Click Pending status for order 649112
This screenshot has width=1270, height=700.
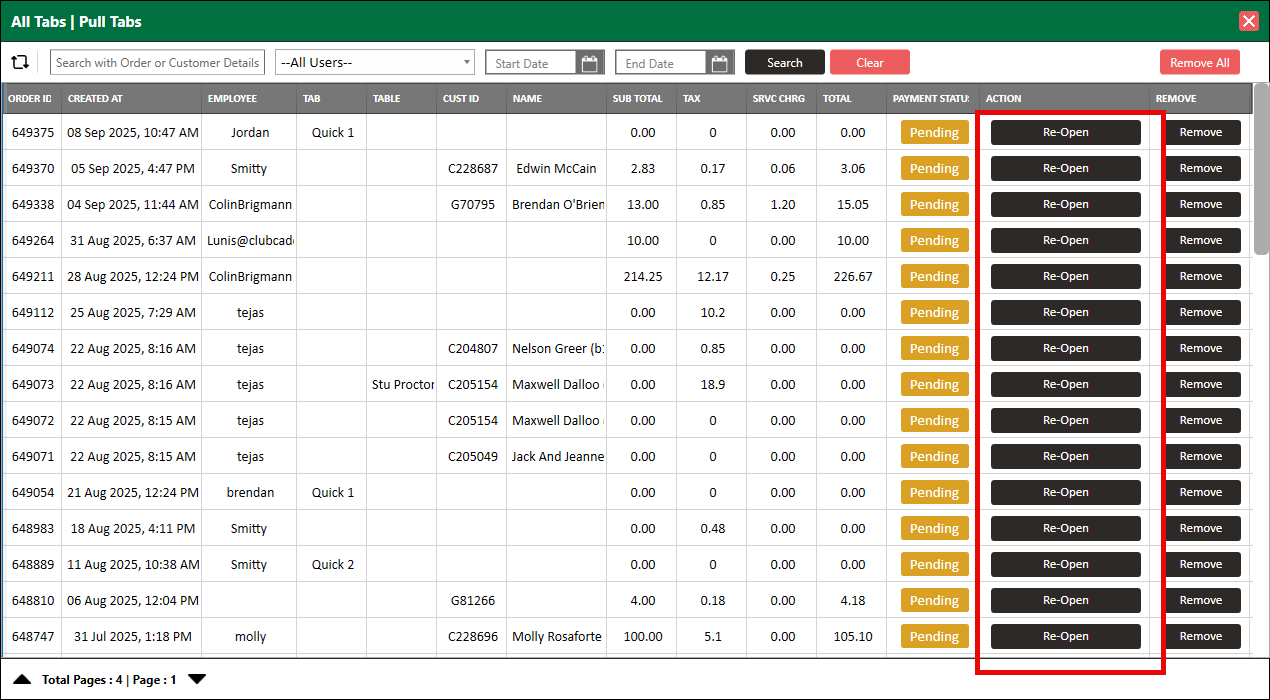(x=935, y=312)
